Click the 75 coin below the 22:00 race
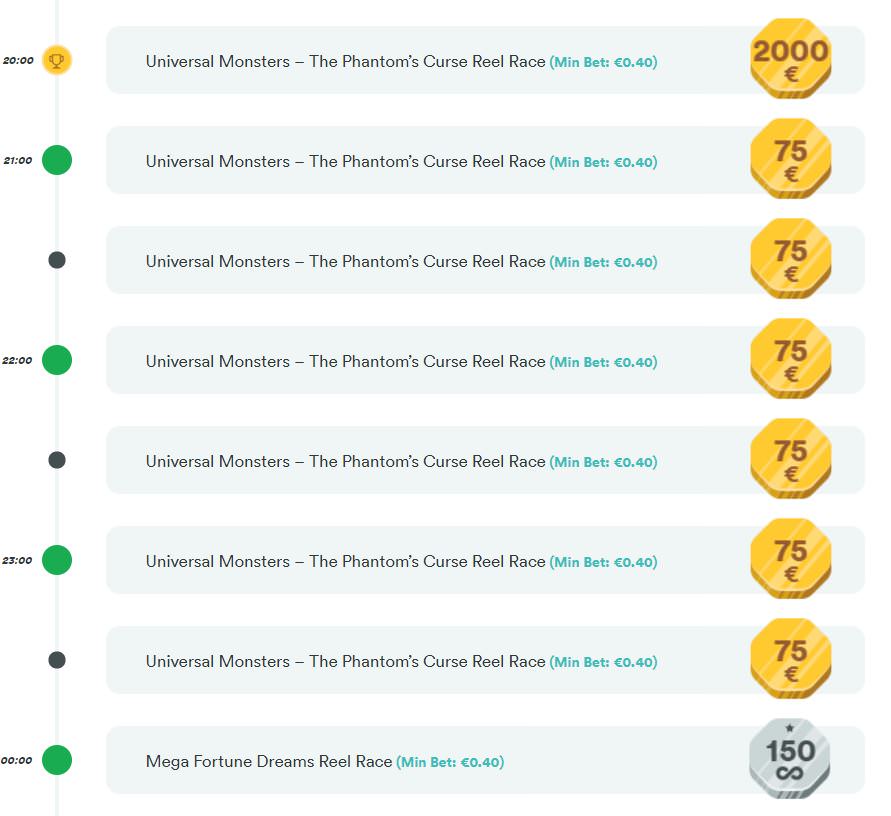The width and height of the screenshot is (891, 816). (790, 459)
